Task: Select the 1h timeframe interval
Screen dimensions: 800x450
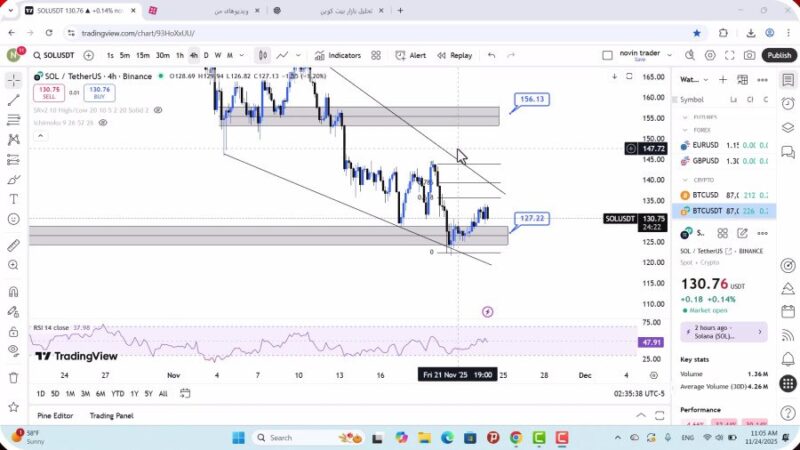Action: [x=179, y=56]
